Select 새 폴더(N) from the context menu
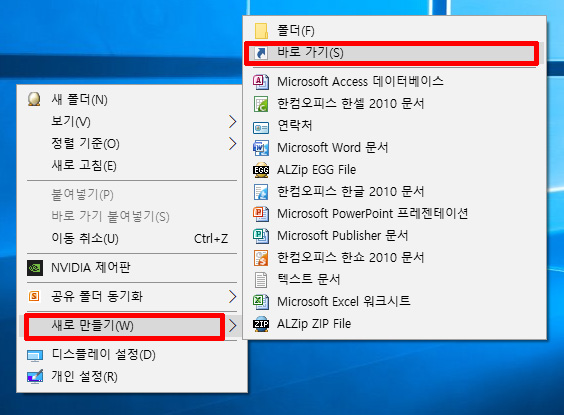Viewport: 564px width, 415px height. click(132, 99)
